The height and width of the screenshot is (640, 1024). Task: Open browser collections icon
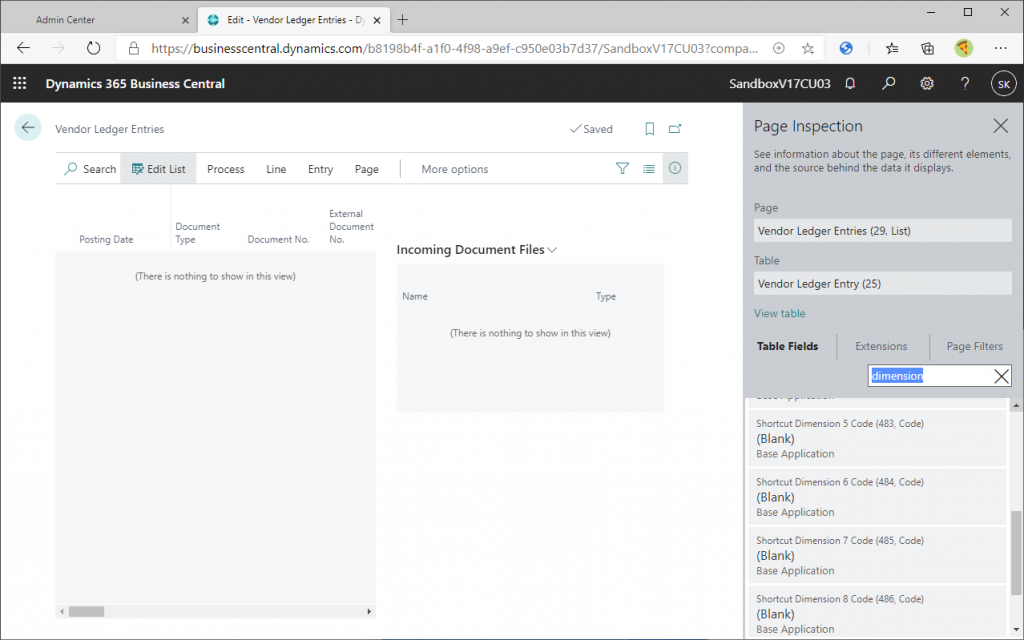(927, 48)
